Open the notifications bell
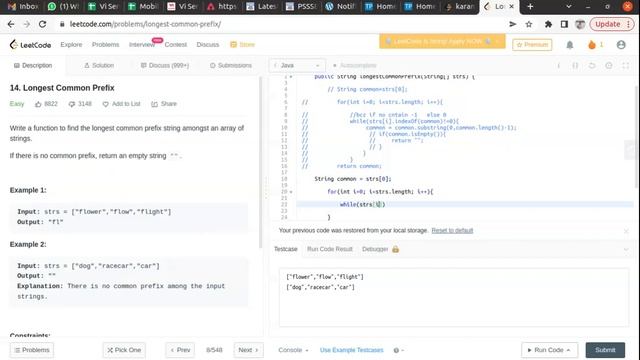Image resolution: width=640 pixels, height=360 pixels. coord(570,45)
